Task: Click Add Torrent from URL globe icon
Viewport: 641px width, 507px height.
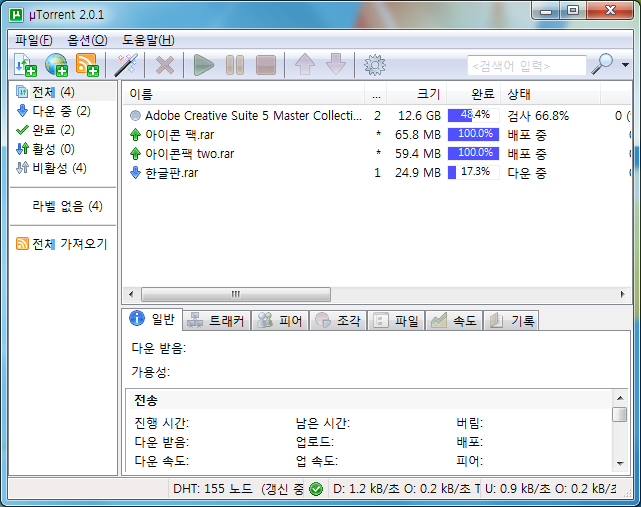Action: click(x=56, y=65)
